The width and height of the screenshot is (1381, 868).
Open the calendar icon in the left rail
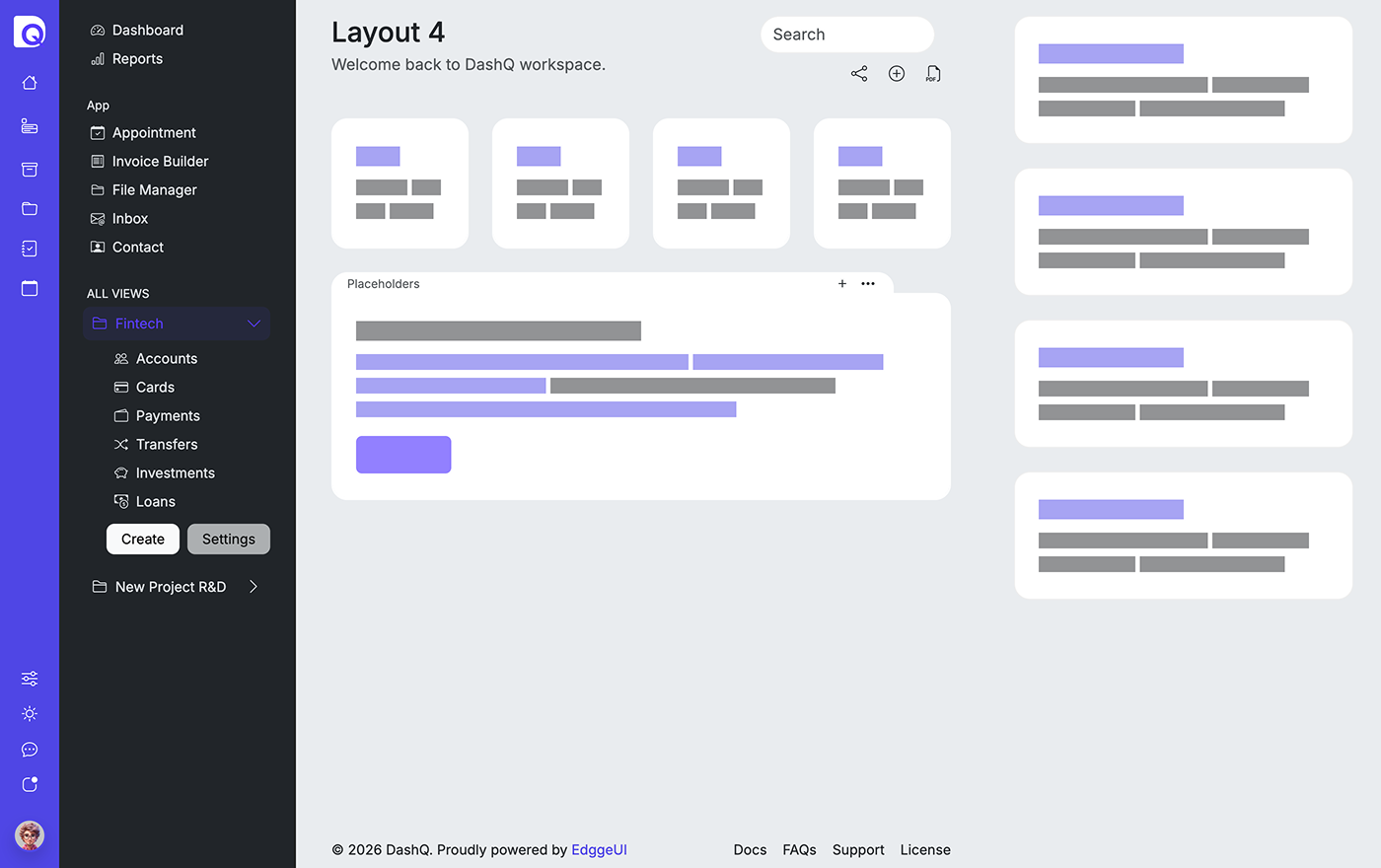click(29, 288)
